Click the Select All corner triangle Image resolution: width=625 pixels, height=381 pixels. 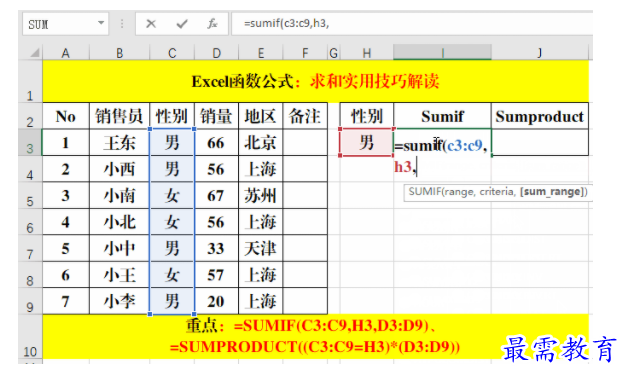35,53
